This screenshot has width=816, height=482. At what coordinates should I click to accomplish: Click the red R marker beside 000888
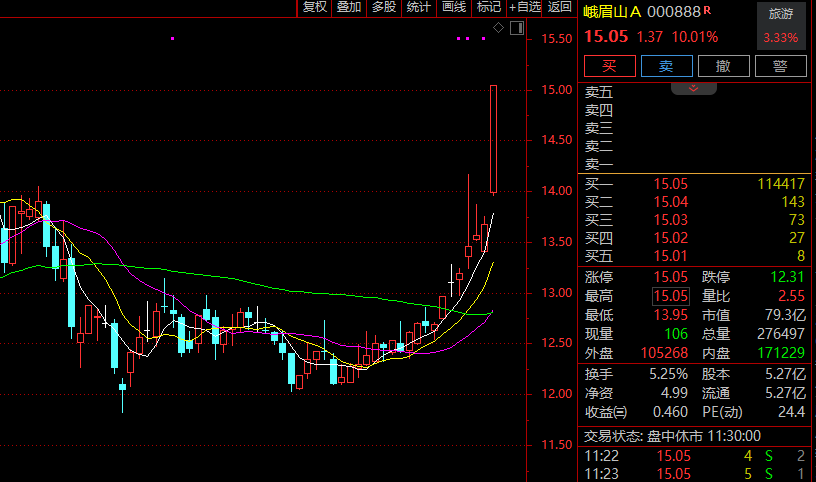[707, 11]
